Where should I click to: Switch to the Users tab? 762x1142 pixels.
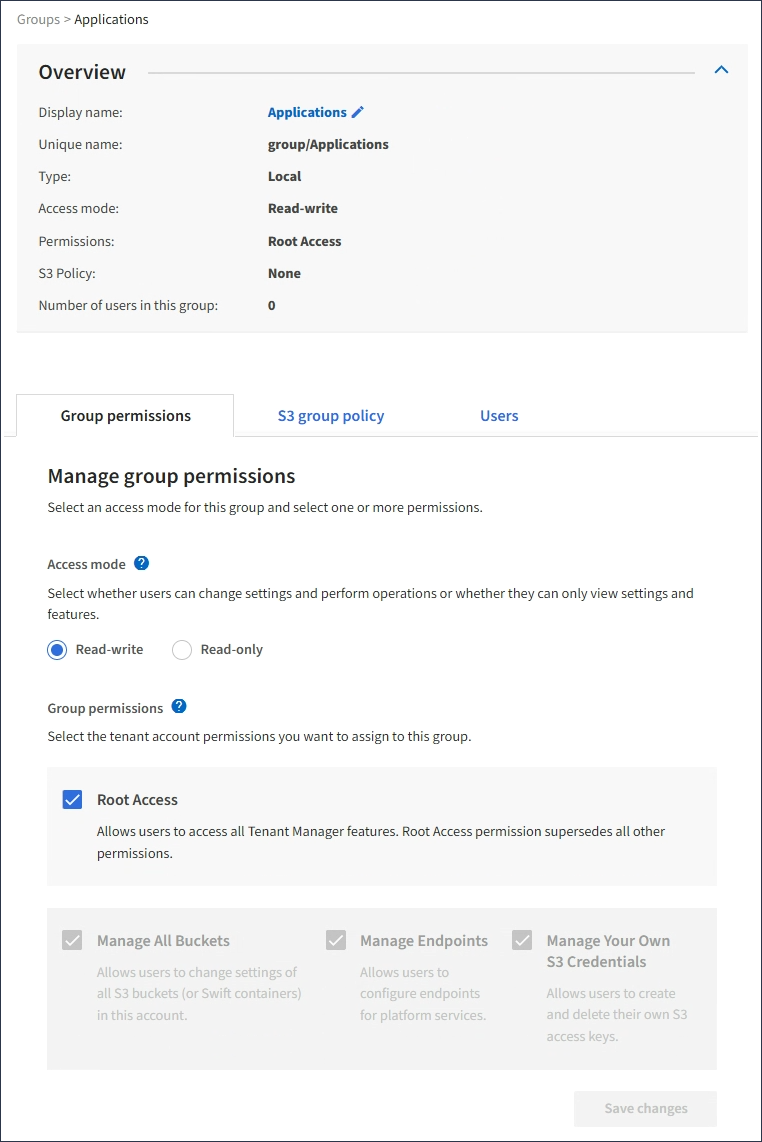click(x=499, y=416)
